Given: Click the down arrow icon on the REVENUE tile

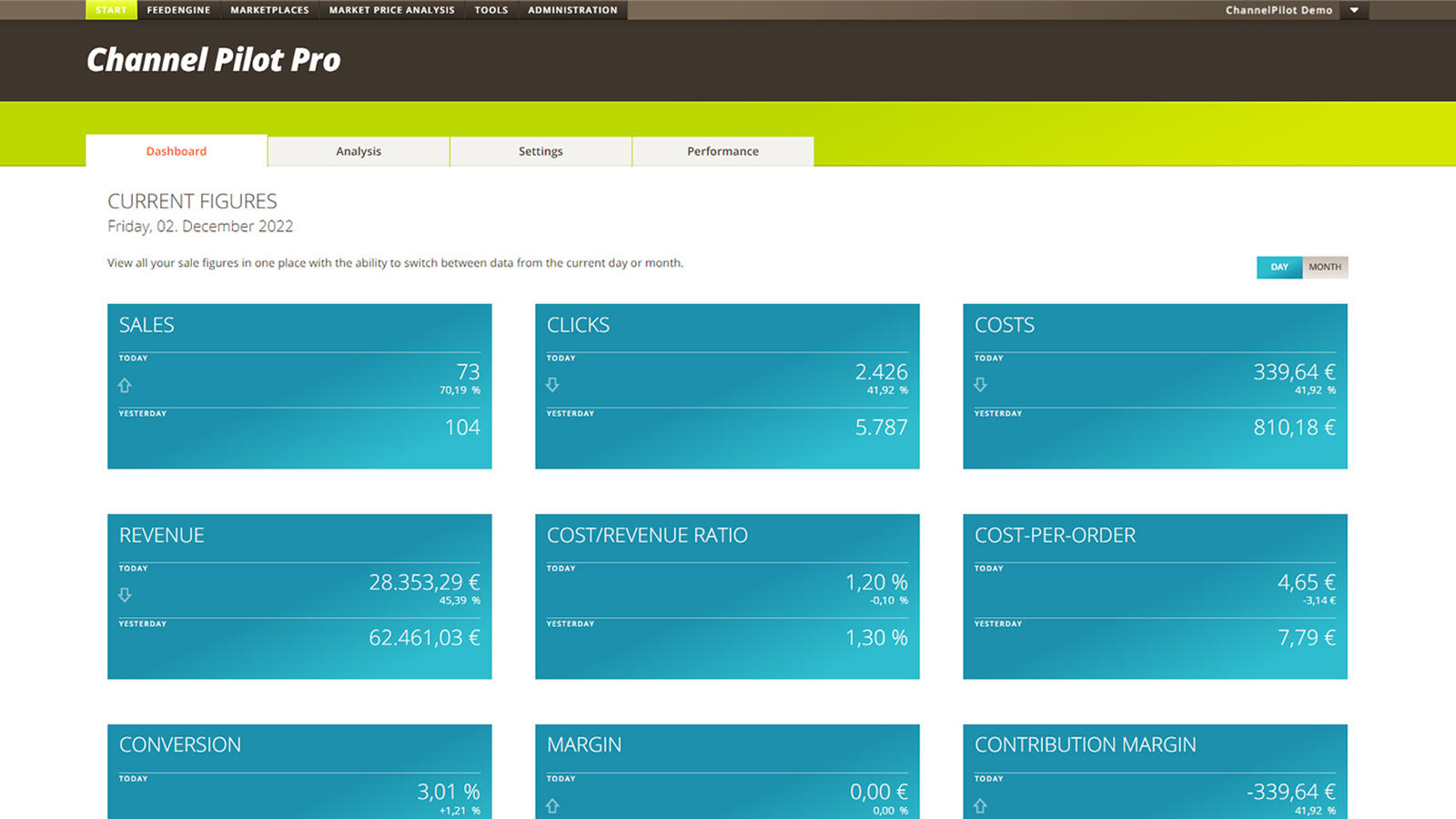Looking at the screenshot, I should click(125, 595).
